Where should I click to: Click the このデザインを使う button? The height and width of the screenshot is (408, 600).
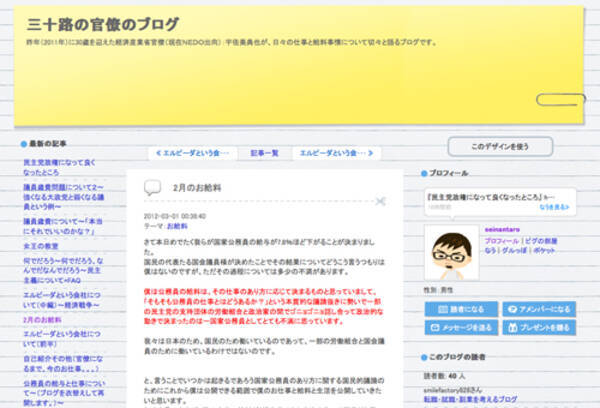(498, 146)
